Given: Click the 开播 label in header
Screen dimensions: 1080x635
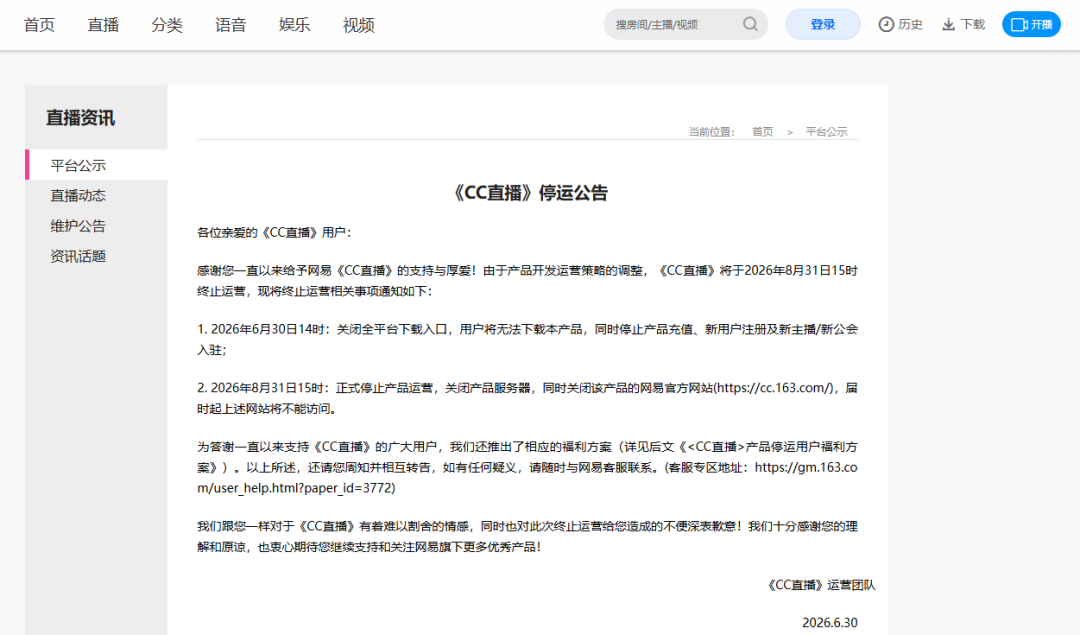Looking at the screenshot, I should tap(1041, 25).
